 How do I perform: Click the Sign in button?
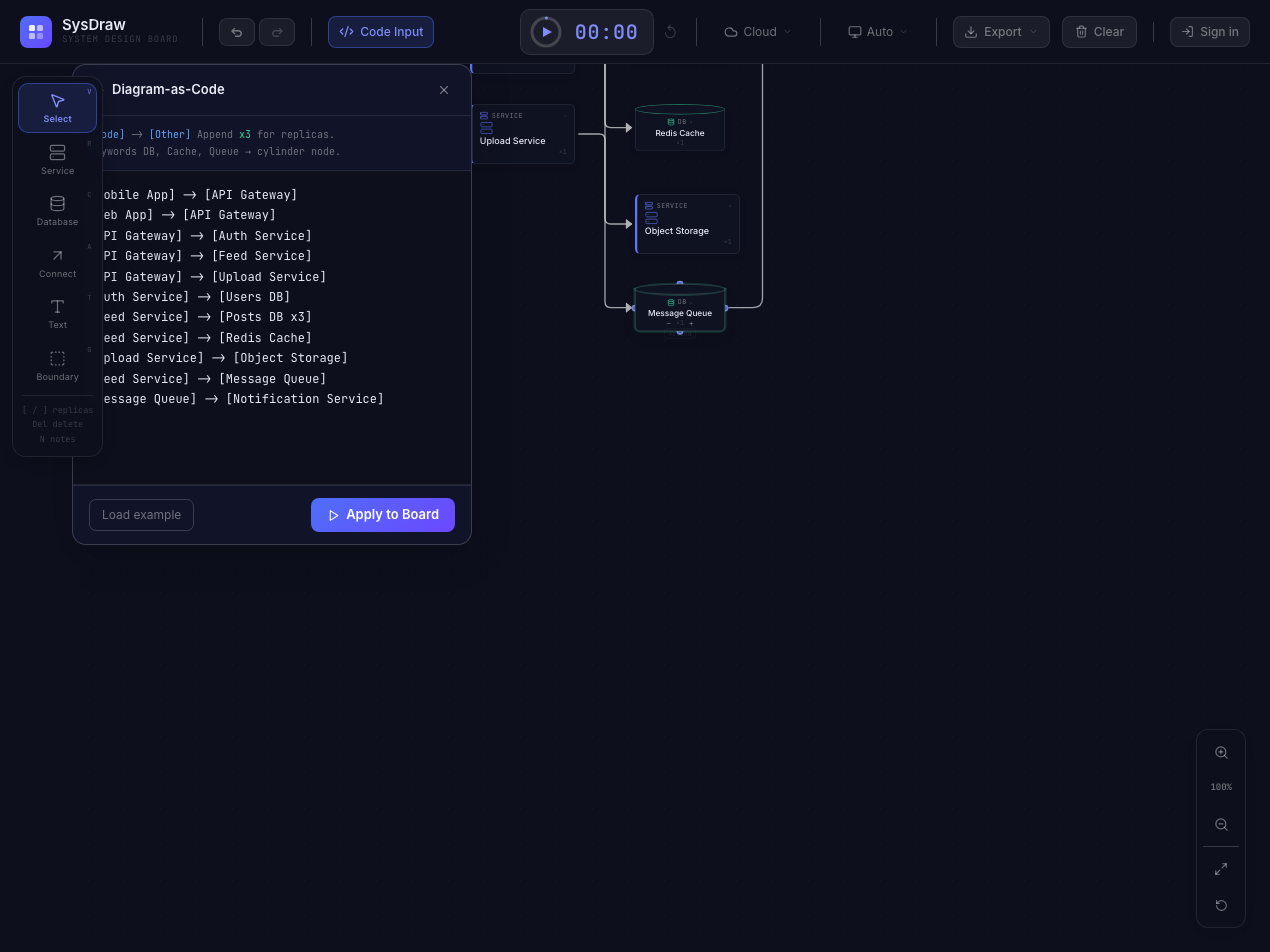pos(1210,32)
